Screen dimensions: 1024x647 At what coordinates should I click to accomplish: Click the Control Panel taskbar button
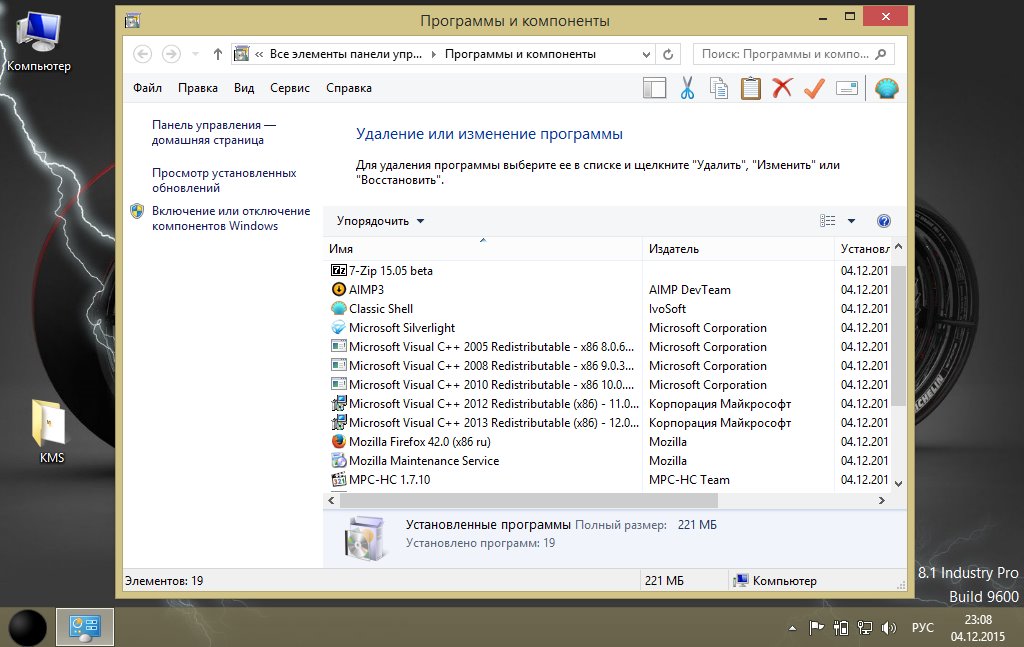point(85,627)
